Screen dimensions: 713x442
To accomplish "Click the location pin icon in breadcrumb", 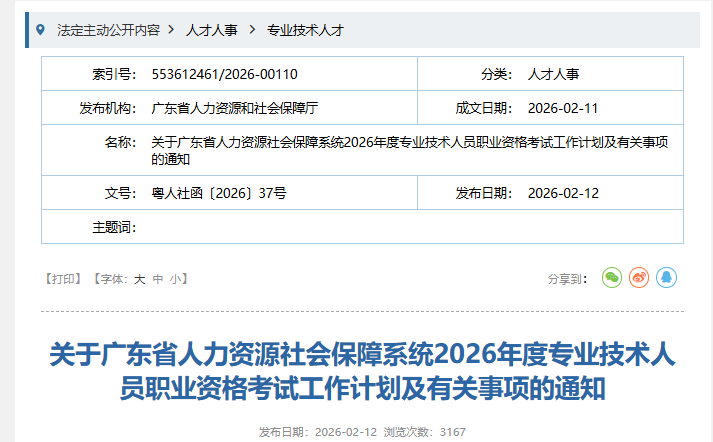I will point(42,30).
